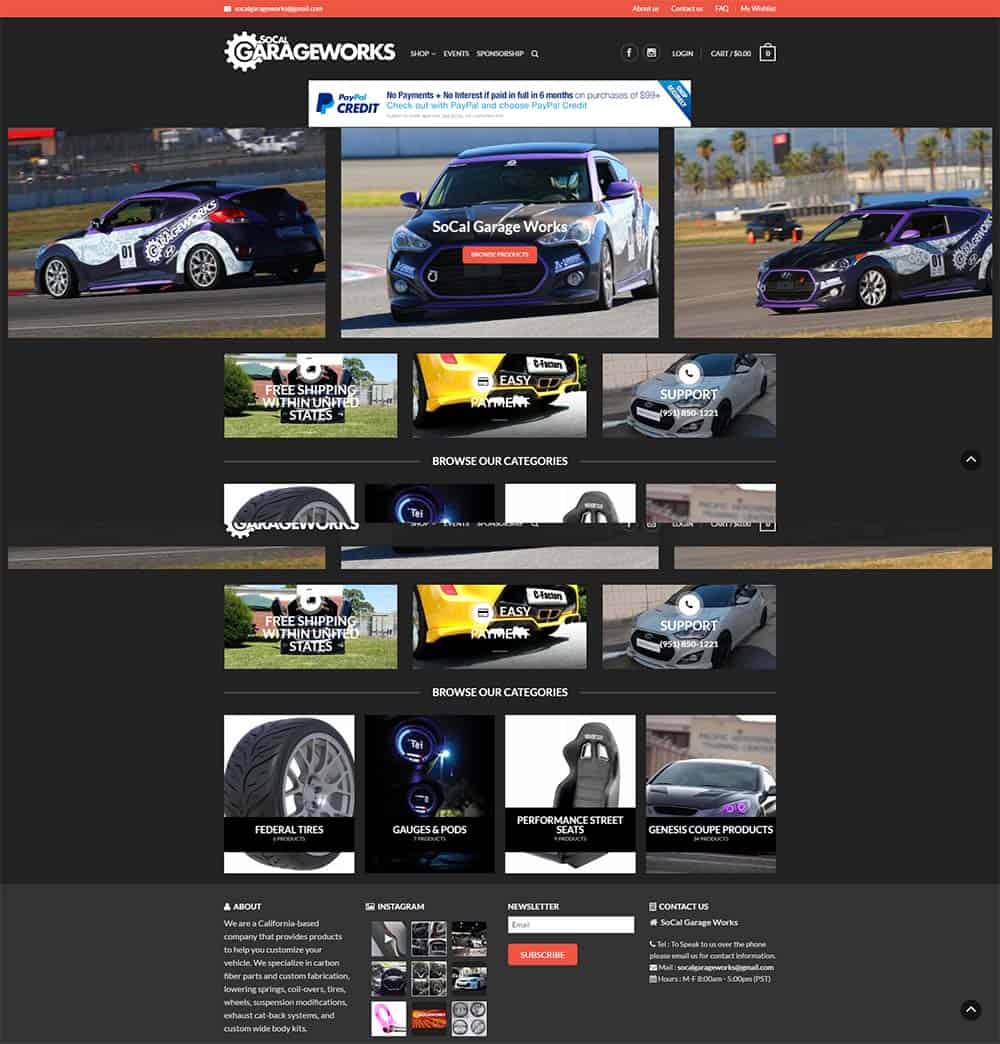Screen dimensions: 1000x1044
Task: Click the PayPal Credit banner
Action: [x=499, y=103]
